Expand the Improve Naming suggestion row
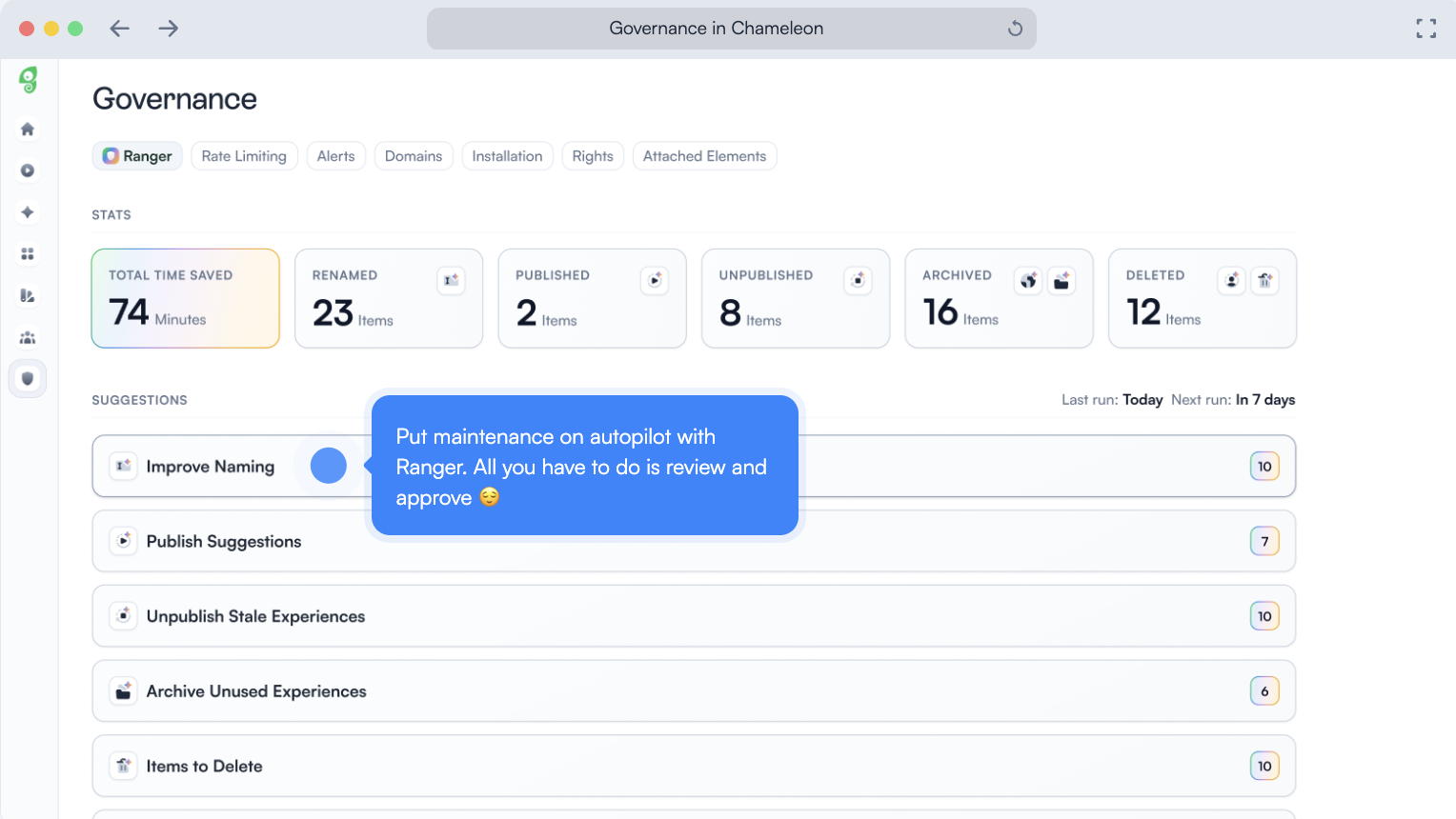Image resolution: width=1456 pixels, height=819 pixels. click(210, 467)
